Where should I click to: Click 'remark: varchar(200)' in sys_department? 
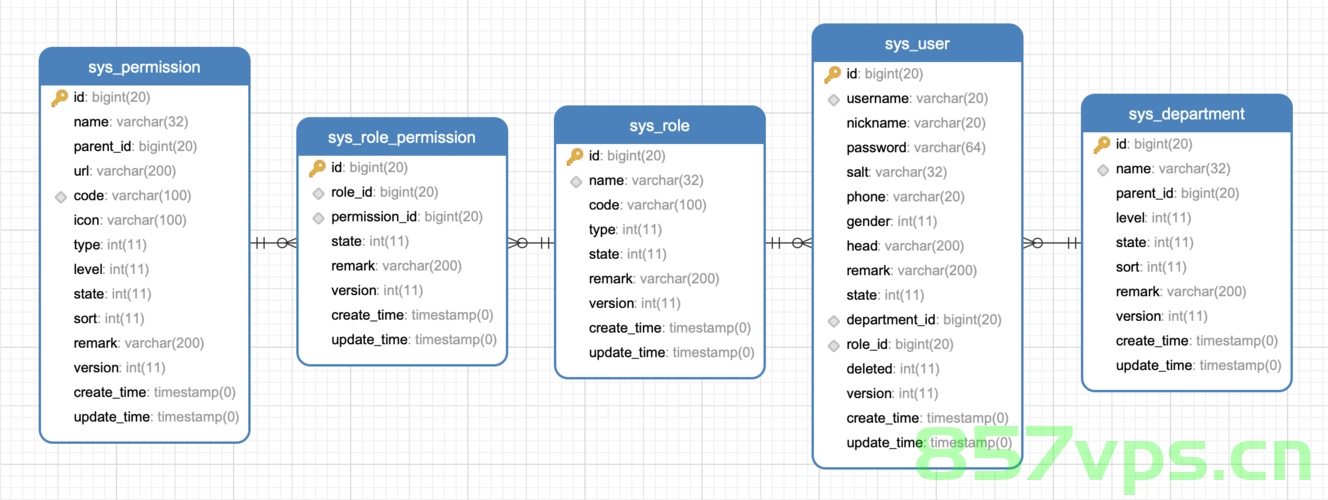click(1181, 292)
